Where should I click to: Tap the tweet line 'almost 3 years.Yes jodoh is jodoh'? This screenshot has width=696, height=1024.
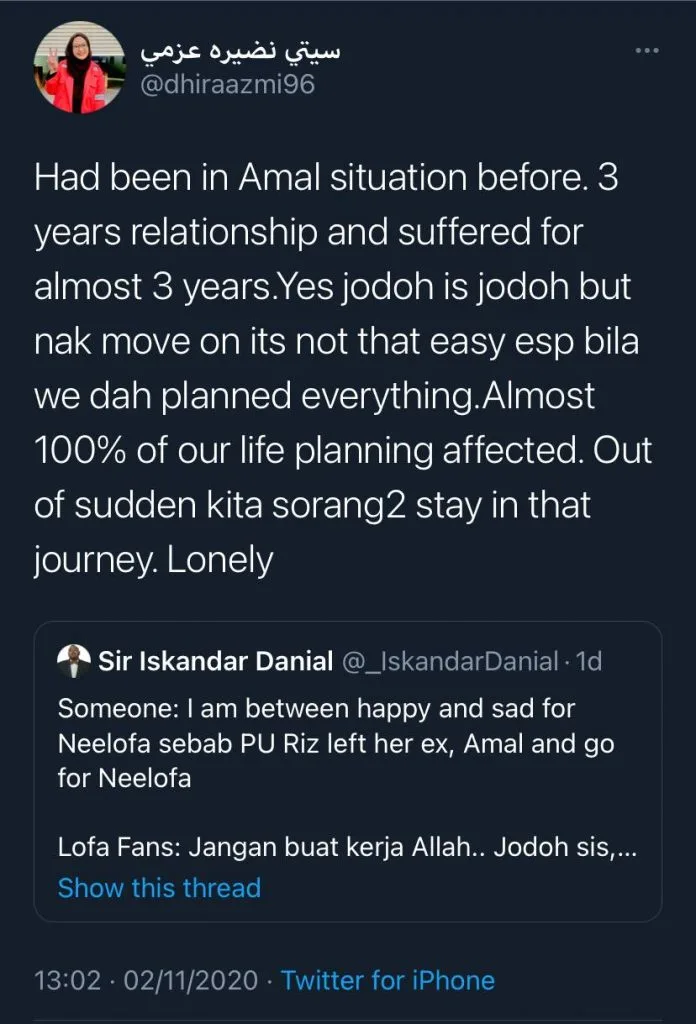point(333,288)
